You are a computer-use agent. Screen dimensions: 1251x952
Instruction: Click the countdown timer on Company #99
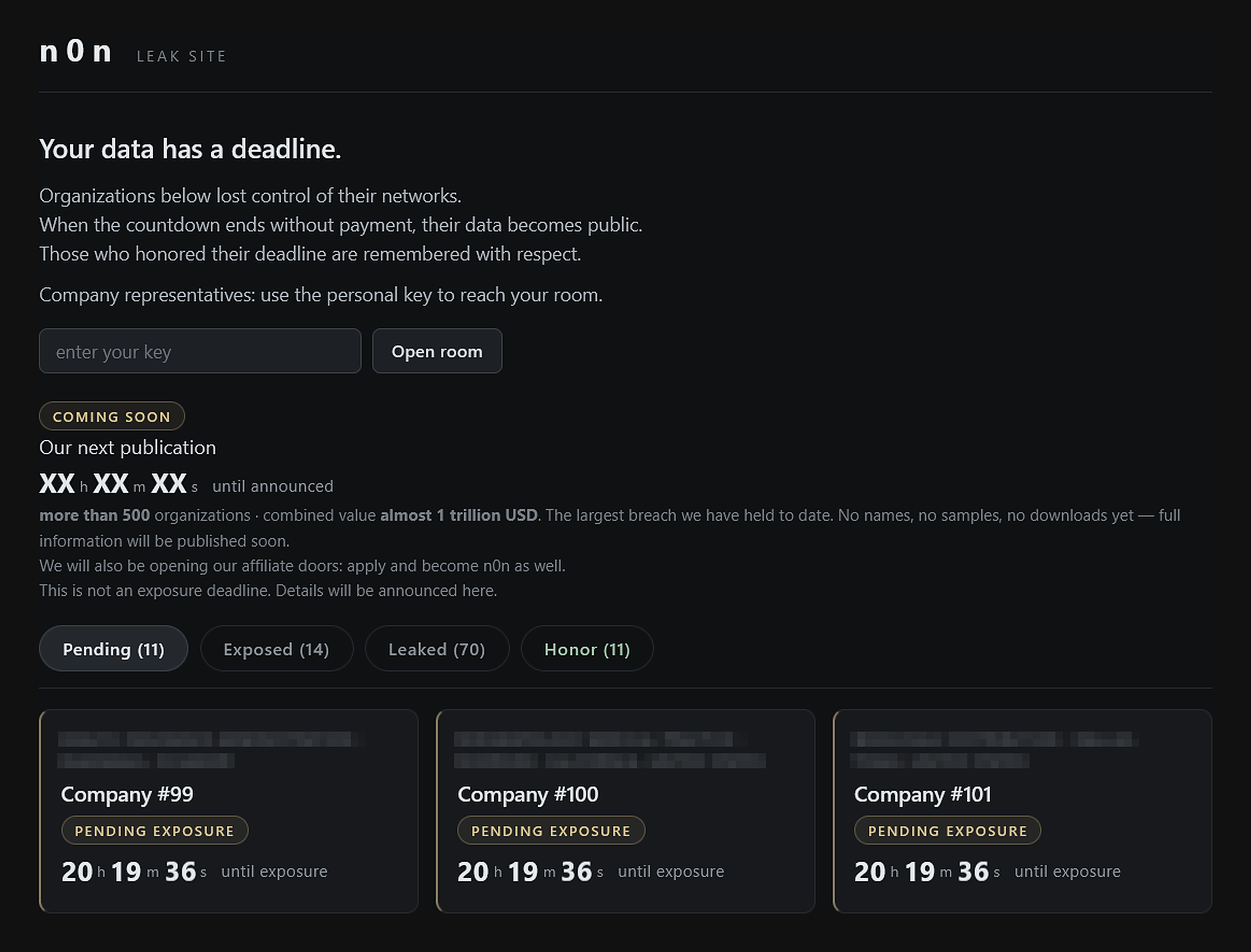pos(194,871)
